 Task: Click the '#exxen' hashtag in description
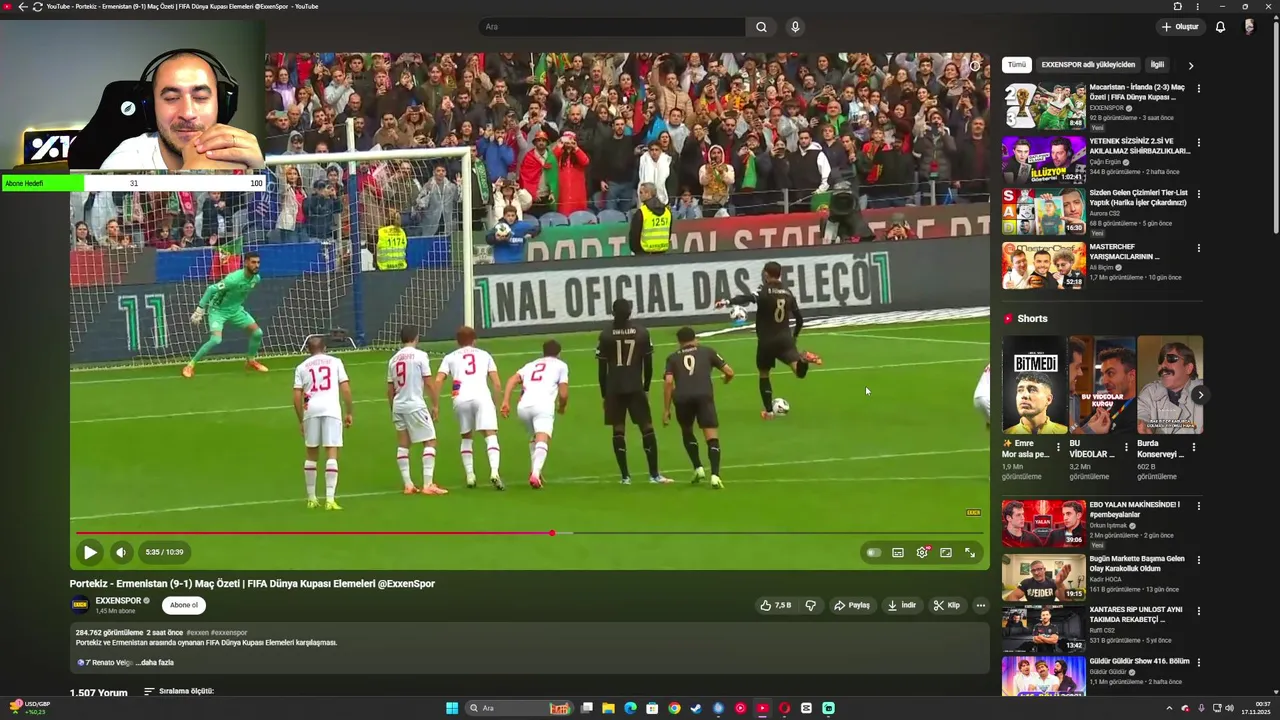coord(198,633)
